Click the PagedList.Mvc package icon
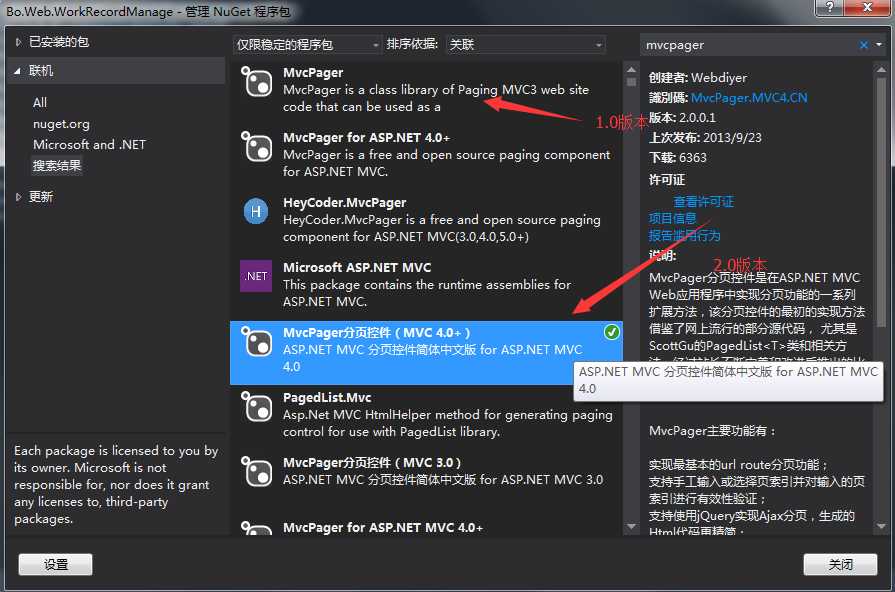895x592 pixels. (256, 407)
